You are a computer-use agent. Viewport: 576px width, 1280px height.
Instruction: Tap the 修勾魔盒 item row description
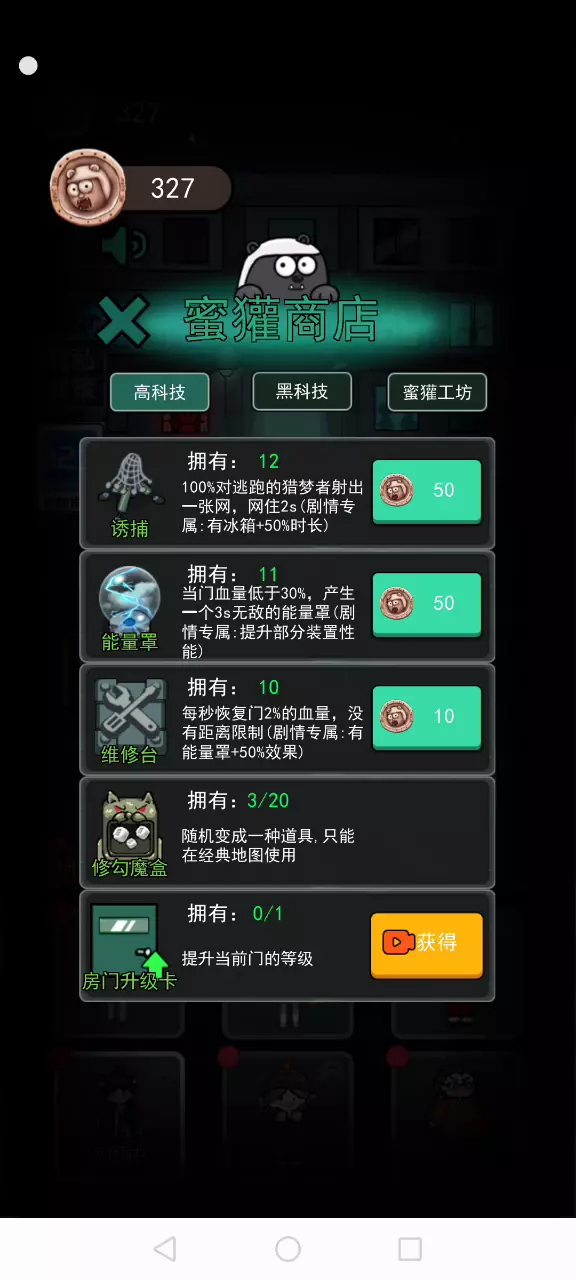[268, 845]
